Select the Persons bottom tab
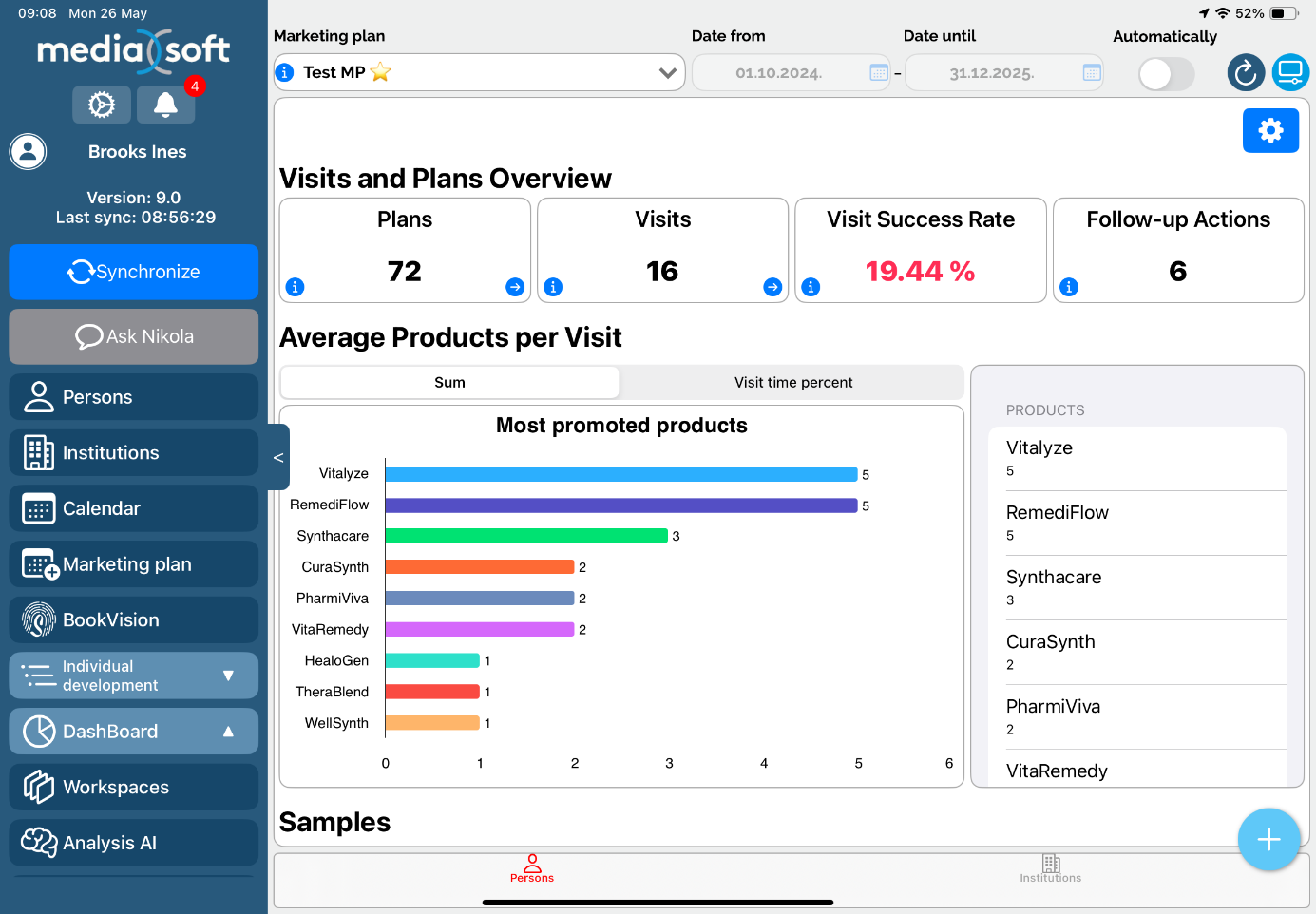 pos(532,867)
